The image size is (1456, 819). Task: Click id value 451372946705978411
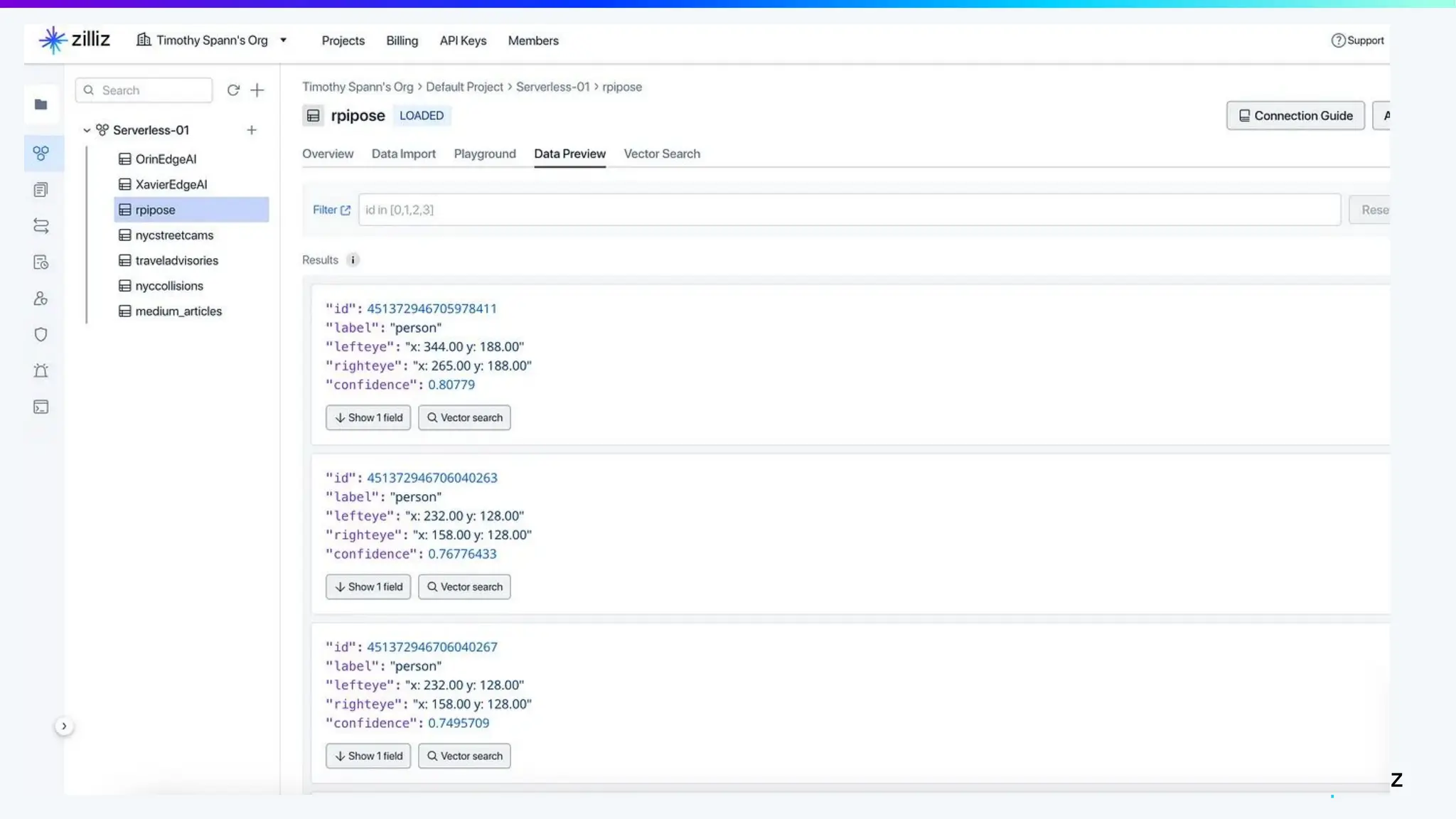point(432,309)
